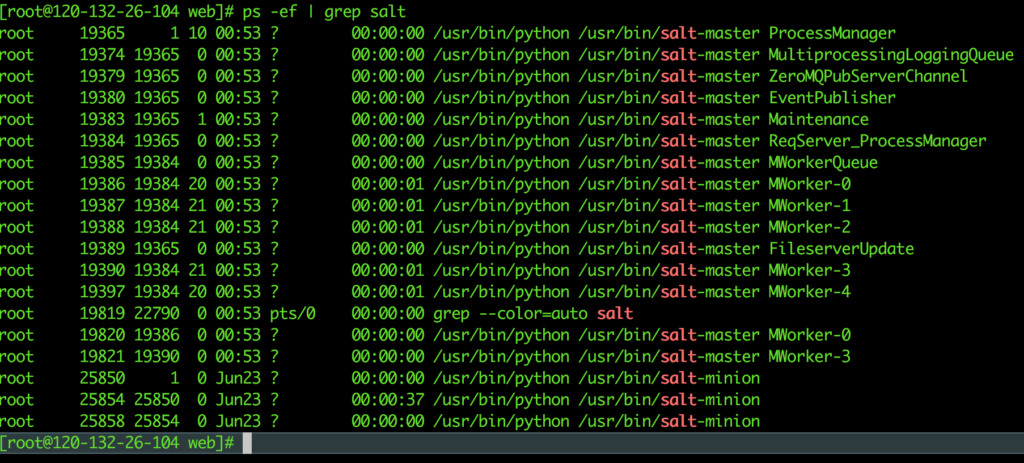Click the bottom root@120-132-26-104 prompt
This screenshot has height=463, width=1024.
point(117,443)
